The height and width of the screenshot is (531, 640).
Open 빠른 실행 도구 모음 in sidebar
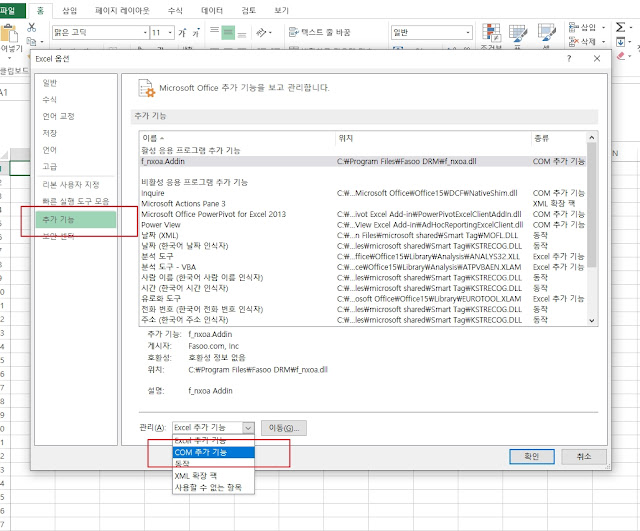[76, 201]
